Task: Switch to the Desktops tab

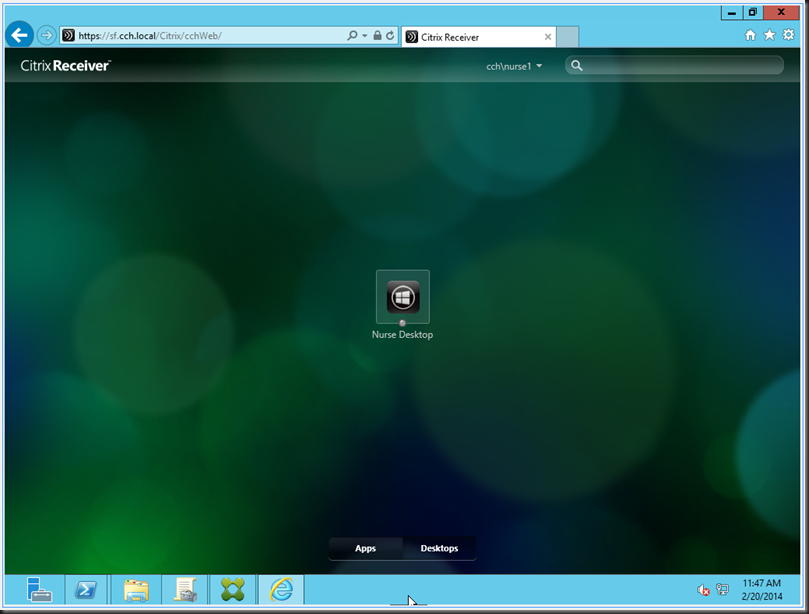Action: click(439, 548)
